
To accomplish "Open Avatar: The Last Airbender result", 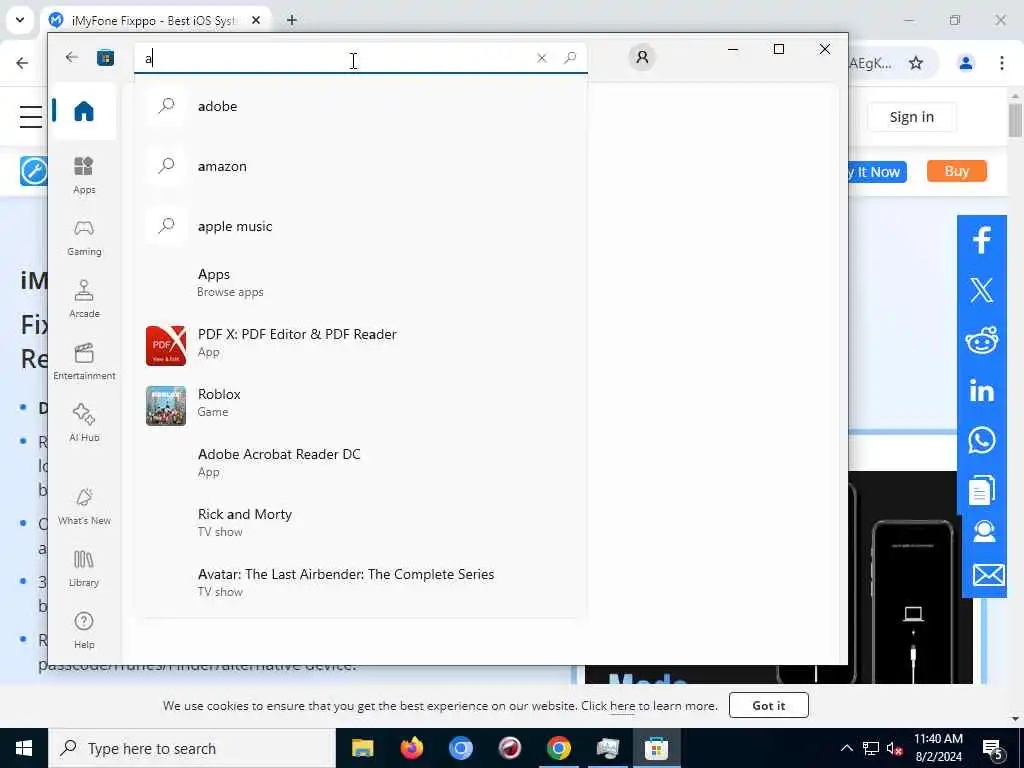I will (x=360, y=583).
